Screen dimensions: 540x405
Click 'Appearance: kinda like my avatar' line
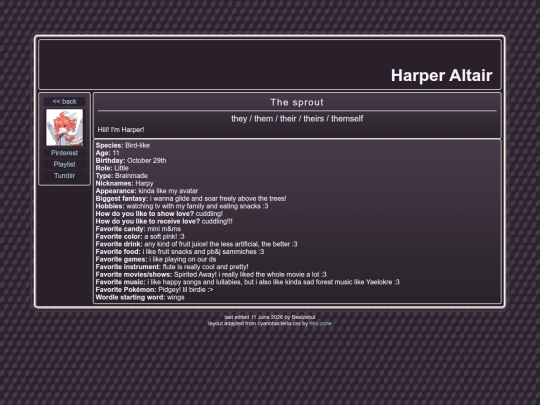pyautogui.click(x=147, y=191)
